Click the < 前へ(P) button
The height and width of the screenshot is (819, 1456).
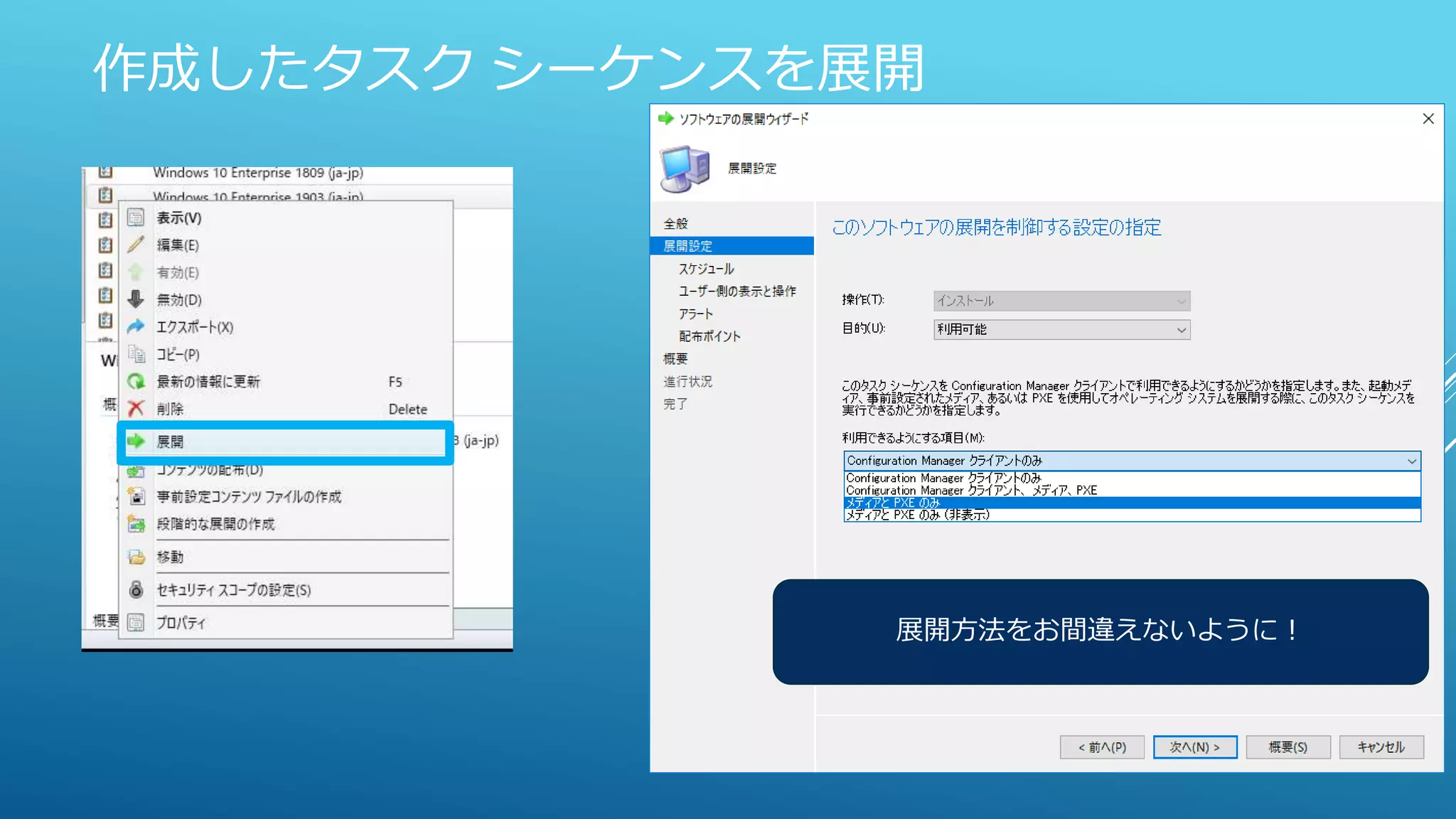coord(1102,747)
